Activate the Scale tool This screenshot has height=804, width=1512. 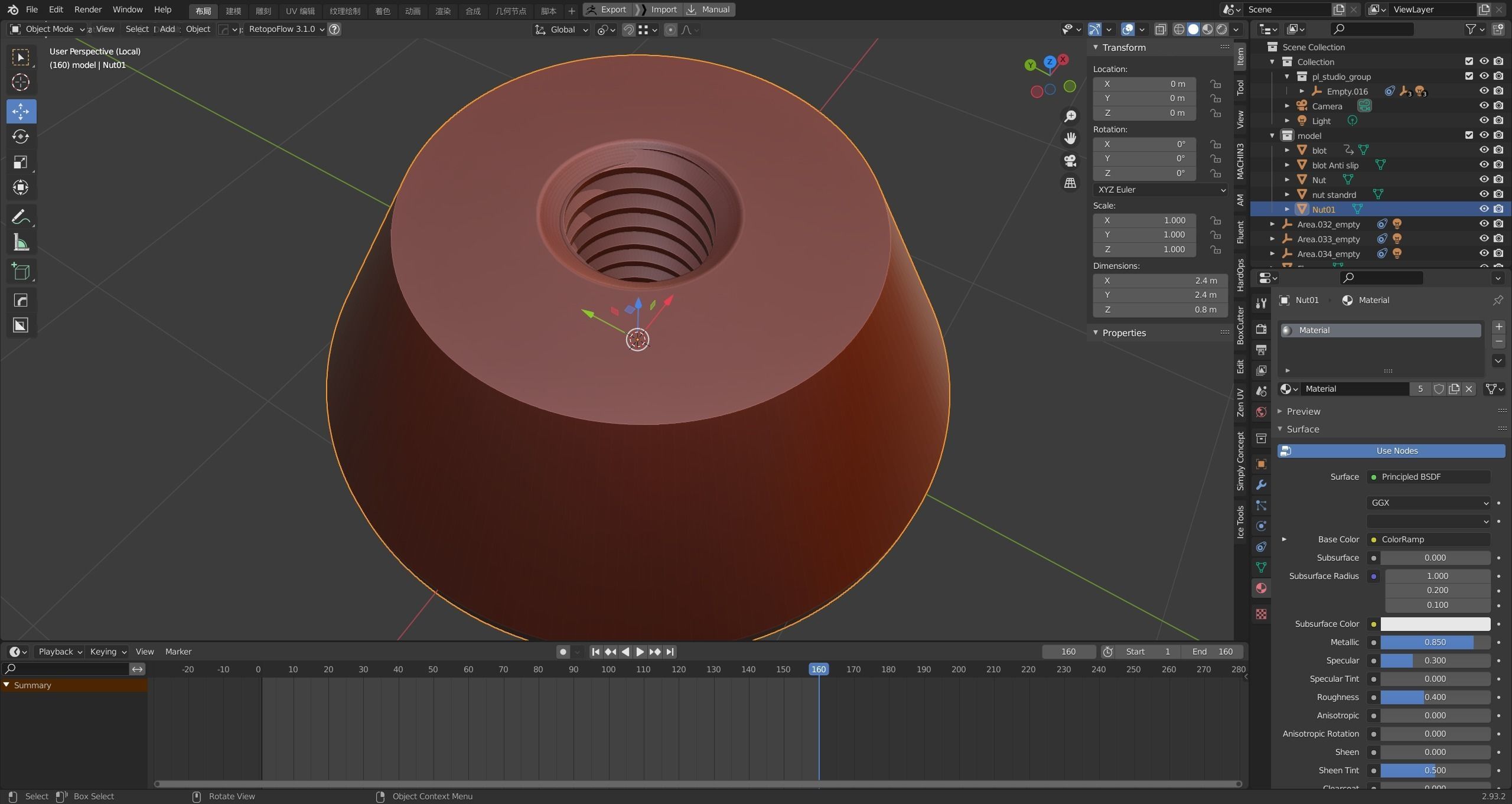(21, 162)
